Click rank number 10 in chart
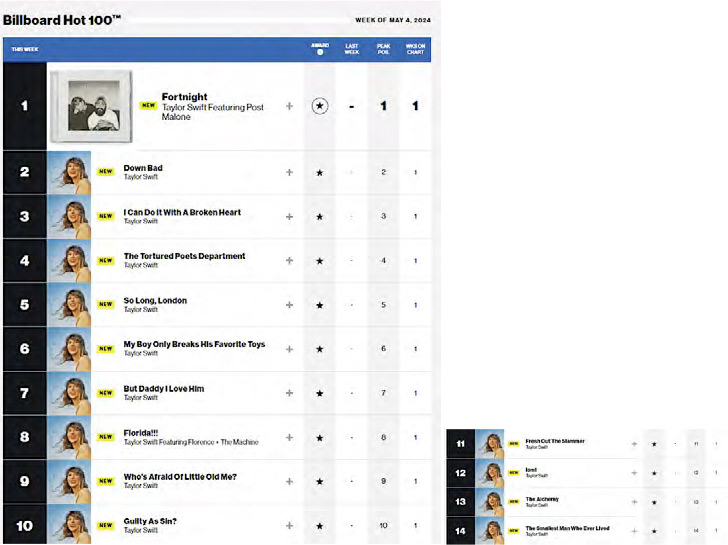Screen dimensions: 728x545 point(25,526)
